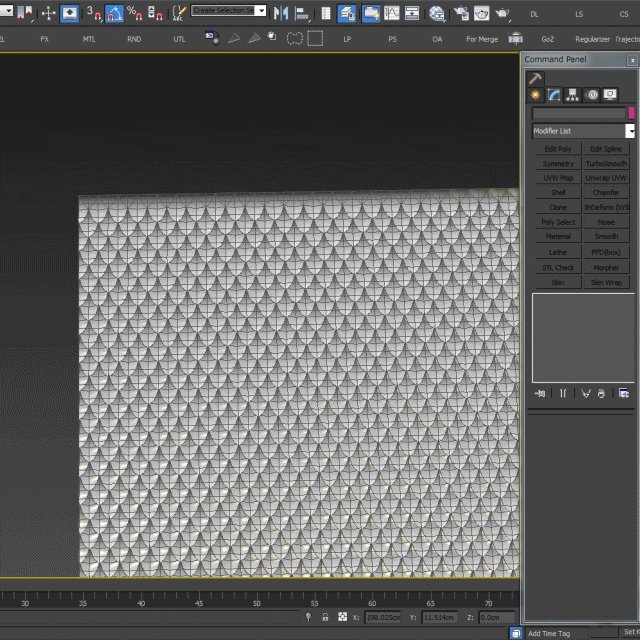
Task: Apply the TurboSmooth modifier
Action: pyautogui.click(x=606, y=164)
